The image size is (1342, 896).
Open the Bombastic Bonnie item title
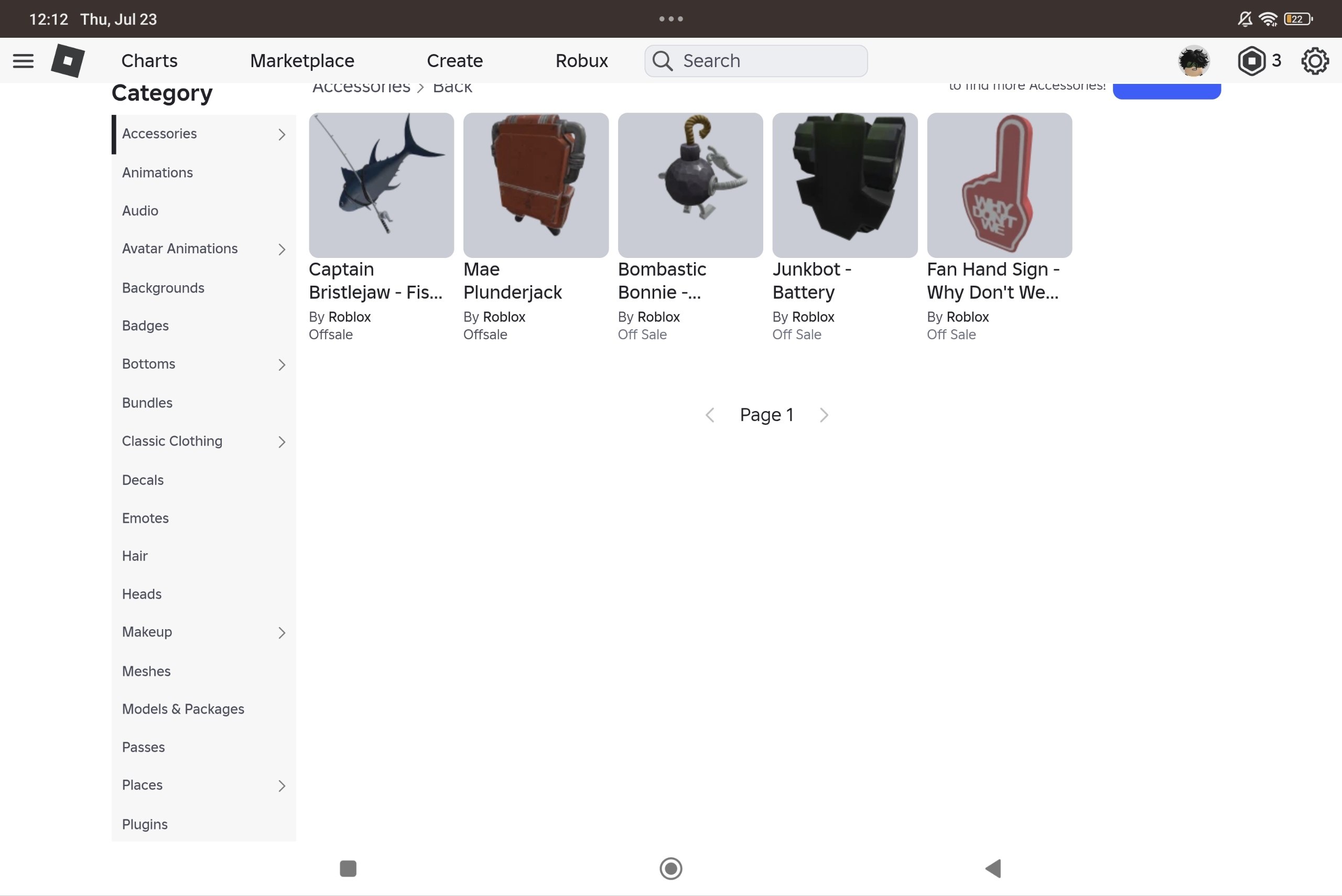[662, 280]
